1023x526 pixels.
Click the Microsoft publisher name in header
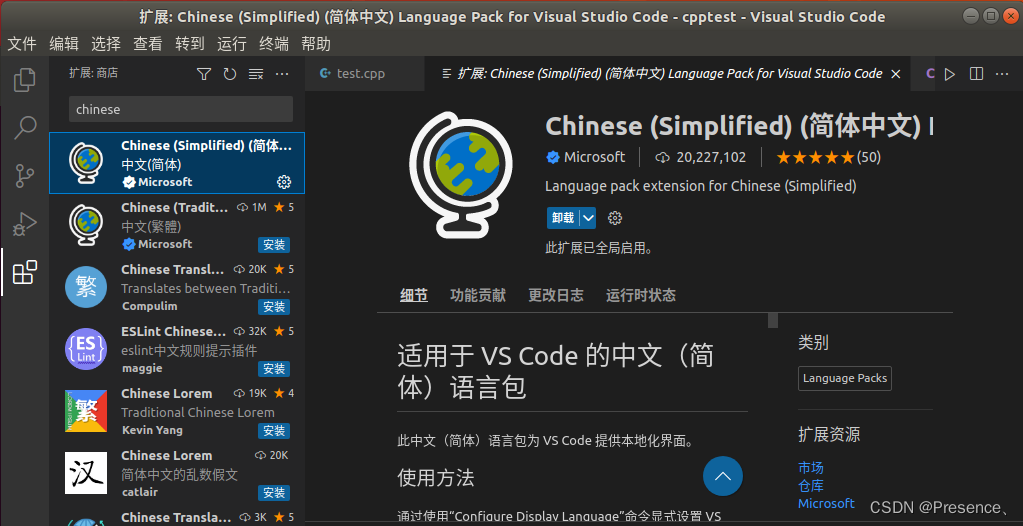[x=594, y=157]
